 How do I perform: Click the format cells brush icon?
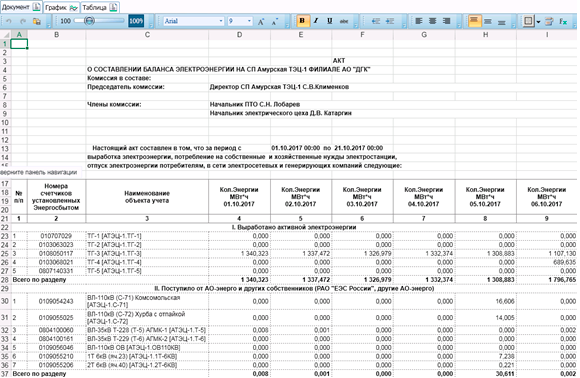pyautogui.click(x=549, y=21)
